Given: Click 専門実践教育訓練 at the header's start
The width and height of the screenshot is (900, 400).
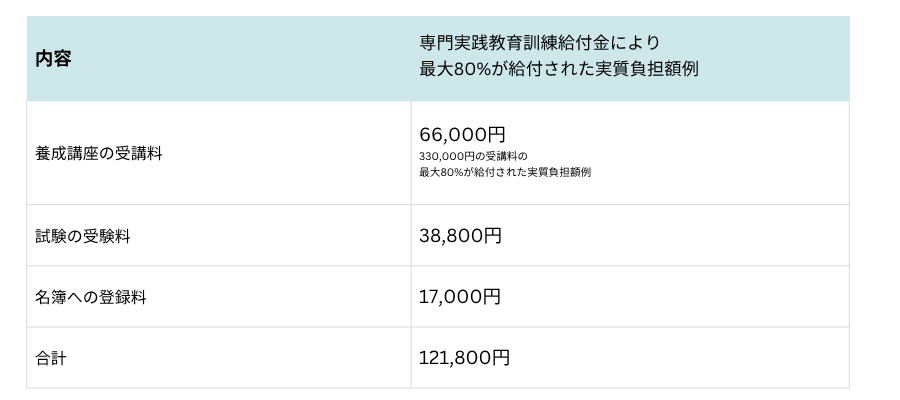Looking at the screenshot, I should (488, 45).
